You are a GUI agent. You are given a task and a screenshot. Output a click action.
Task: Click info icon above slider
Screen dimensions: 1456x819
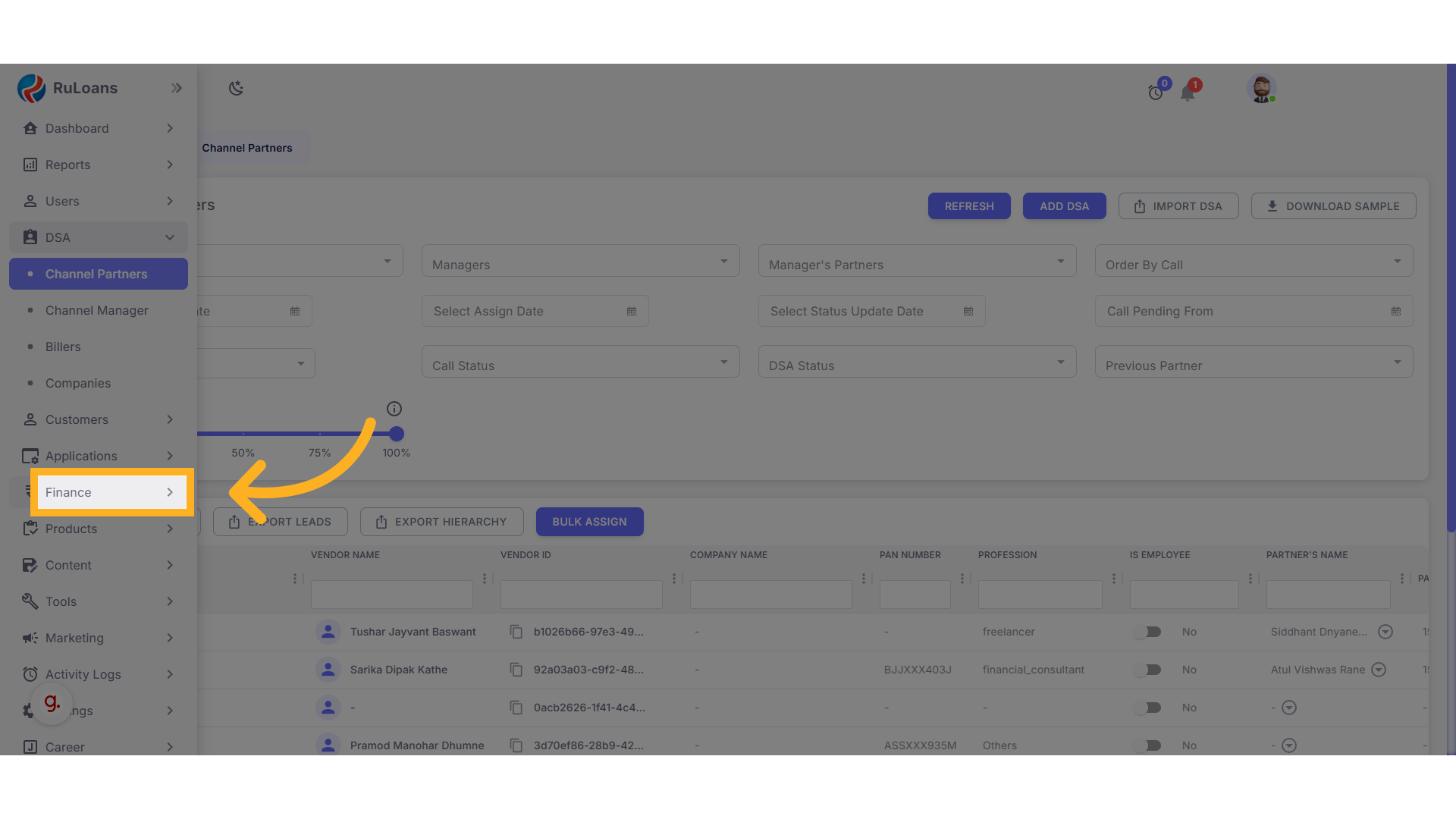[x=394, y=409]
